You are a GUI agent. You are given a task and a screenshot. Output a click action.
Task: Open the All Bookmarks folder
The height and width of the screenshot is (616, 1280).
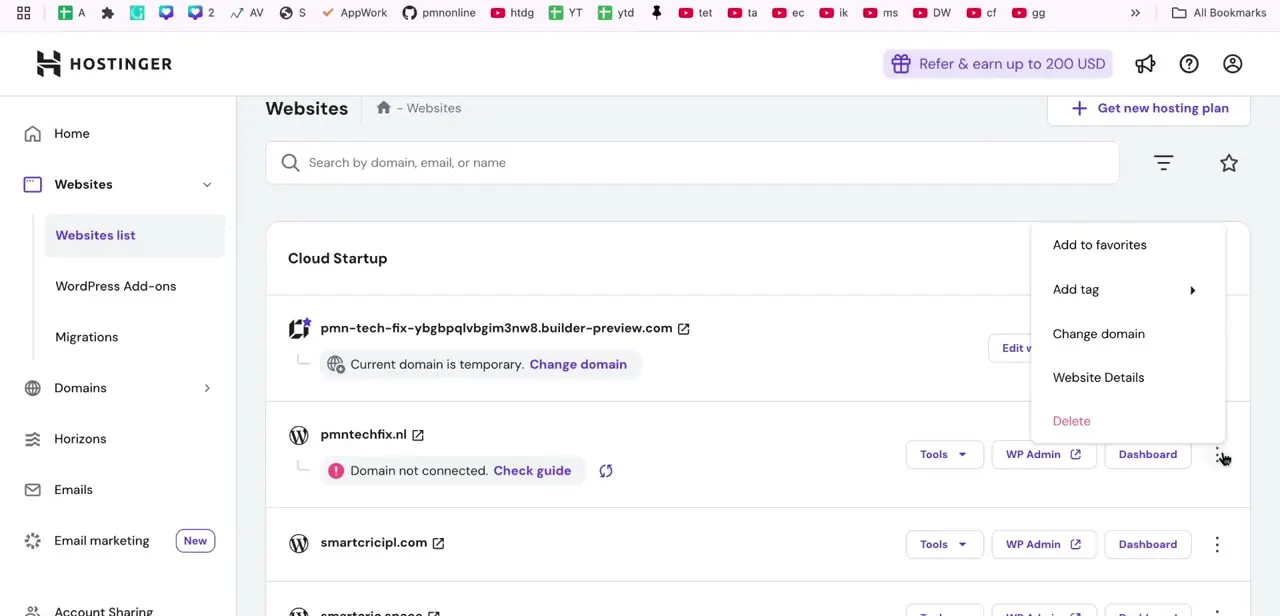pos(1217,13)
